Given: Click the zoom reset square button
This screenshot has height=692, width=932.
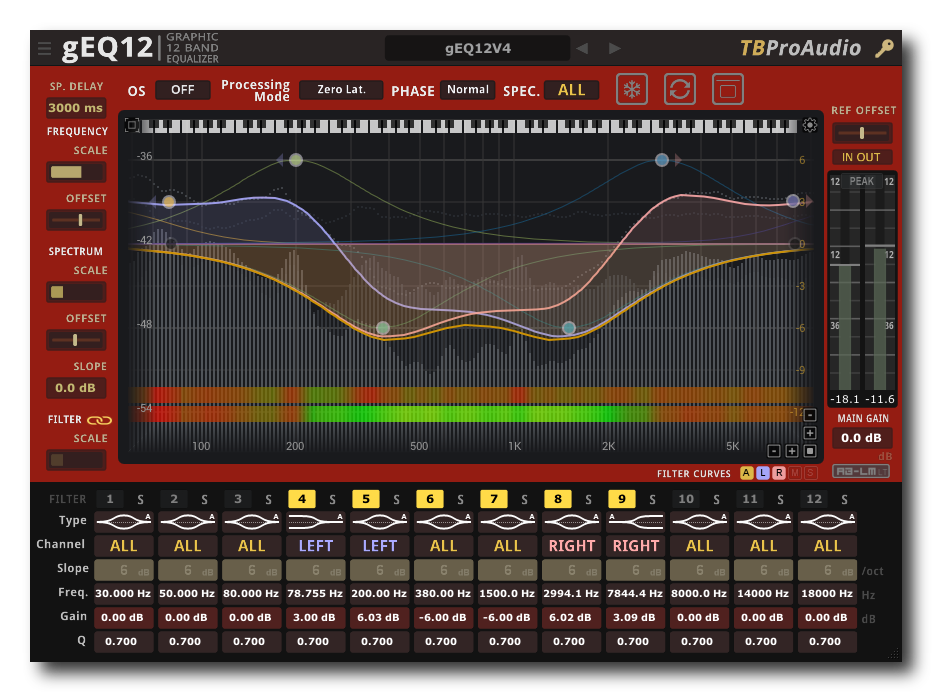Looking at the screenshot, I should coord(810,451).
